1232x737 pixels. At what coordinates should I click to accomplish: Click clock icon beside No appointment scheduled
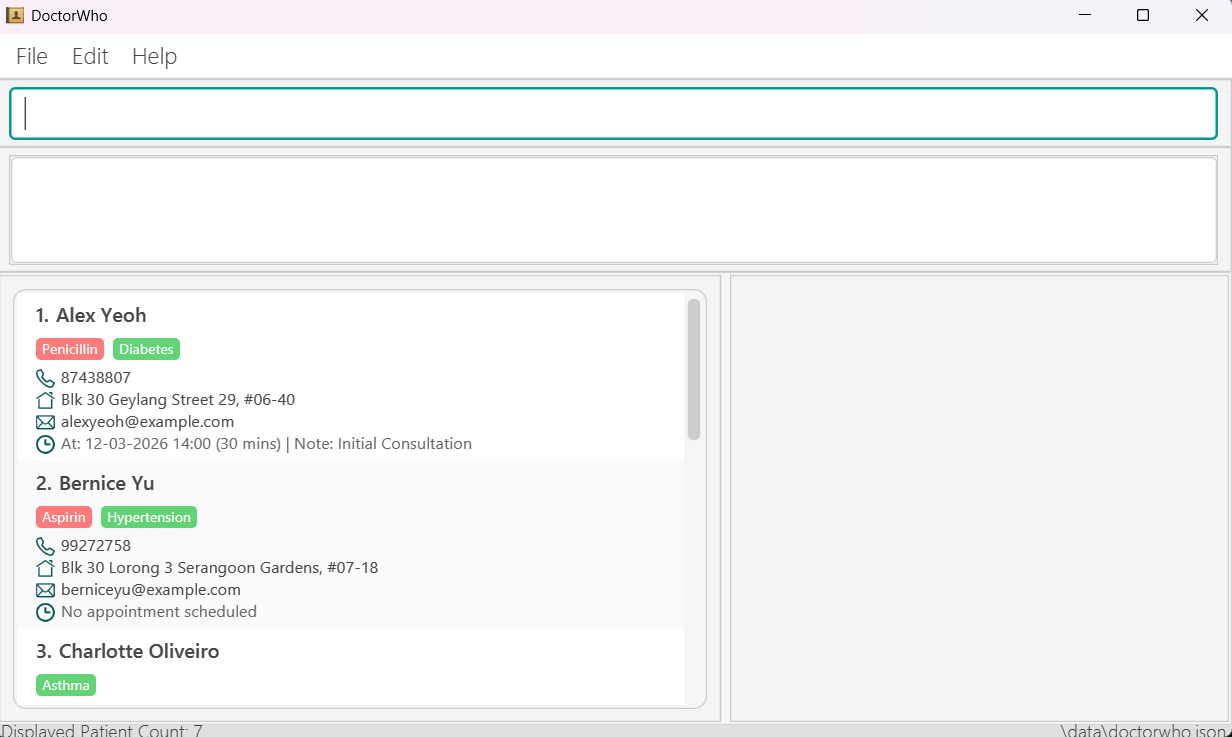[x=45, y=612]
